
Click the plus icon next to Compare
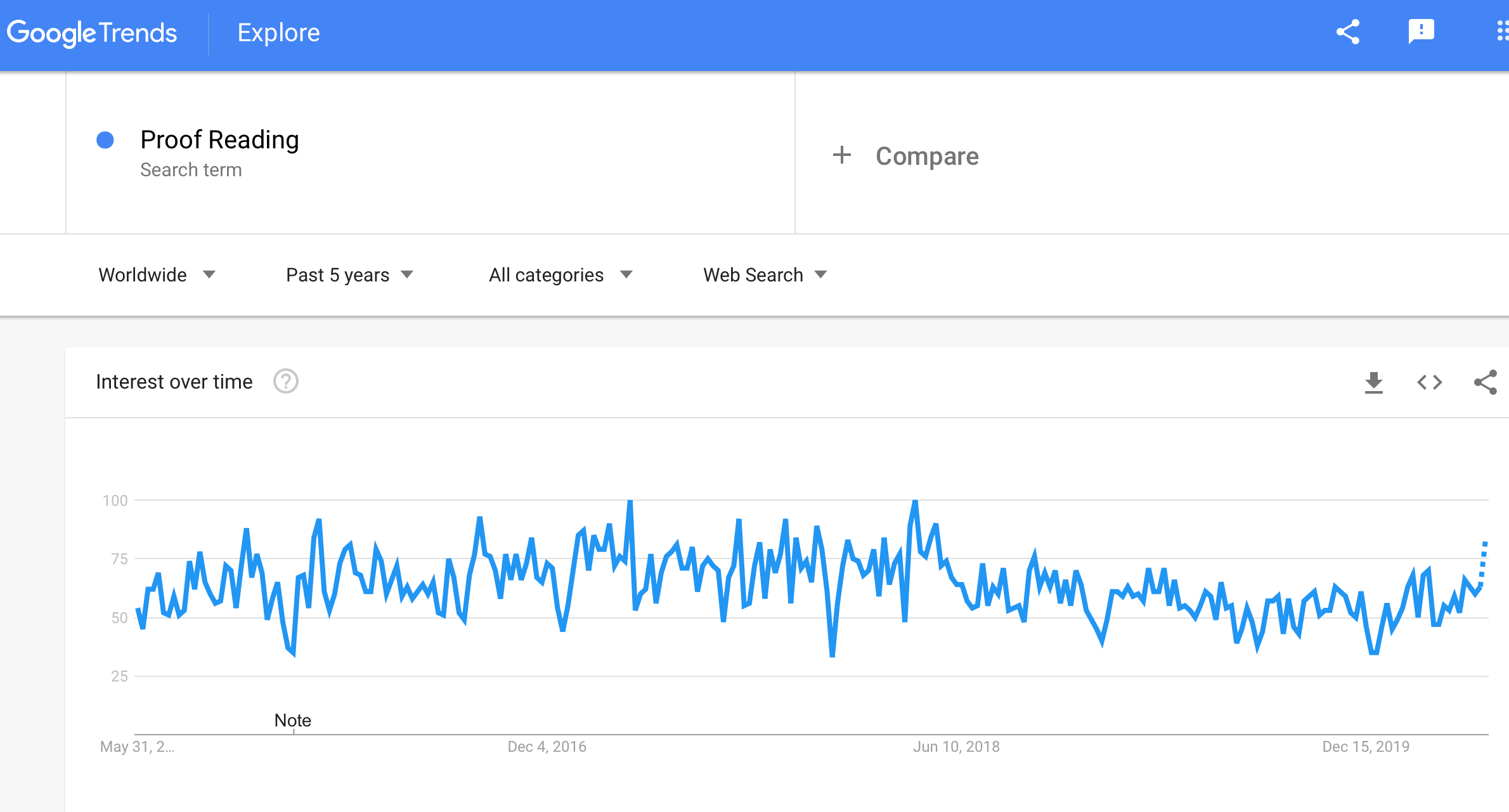[x=842, y=155]
